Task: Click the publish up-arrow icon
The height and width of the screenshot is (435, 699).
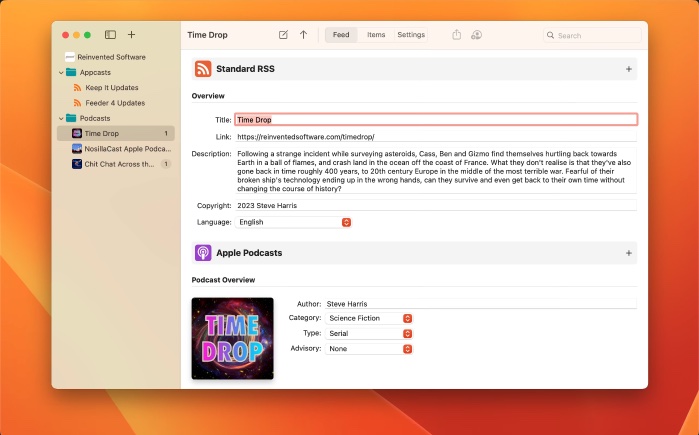Action: [x=303, y=35]
